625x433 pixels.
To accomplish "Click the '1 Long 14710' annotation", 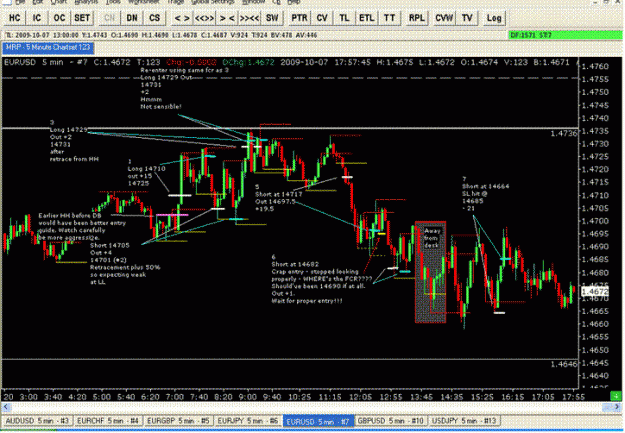I will 146,172.
